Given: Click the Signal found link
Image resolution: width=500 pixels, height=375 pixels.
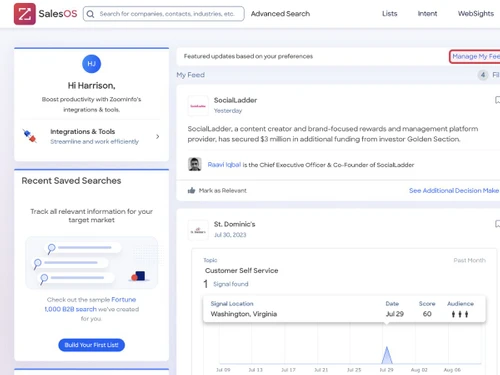Looking at the screenshot, I should 231,284.
